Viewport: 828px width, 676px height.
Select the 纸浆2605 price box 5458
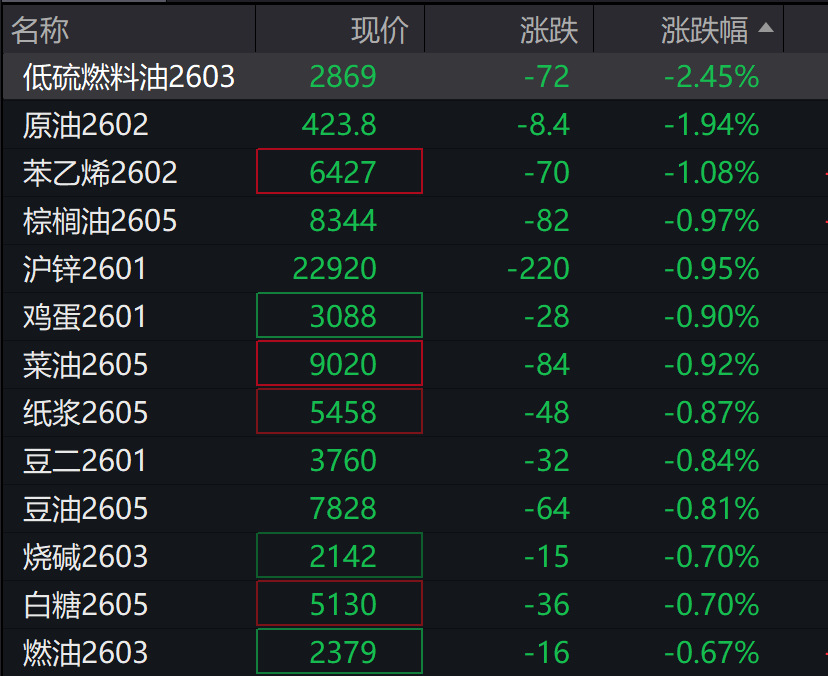(340, 412)
